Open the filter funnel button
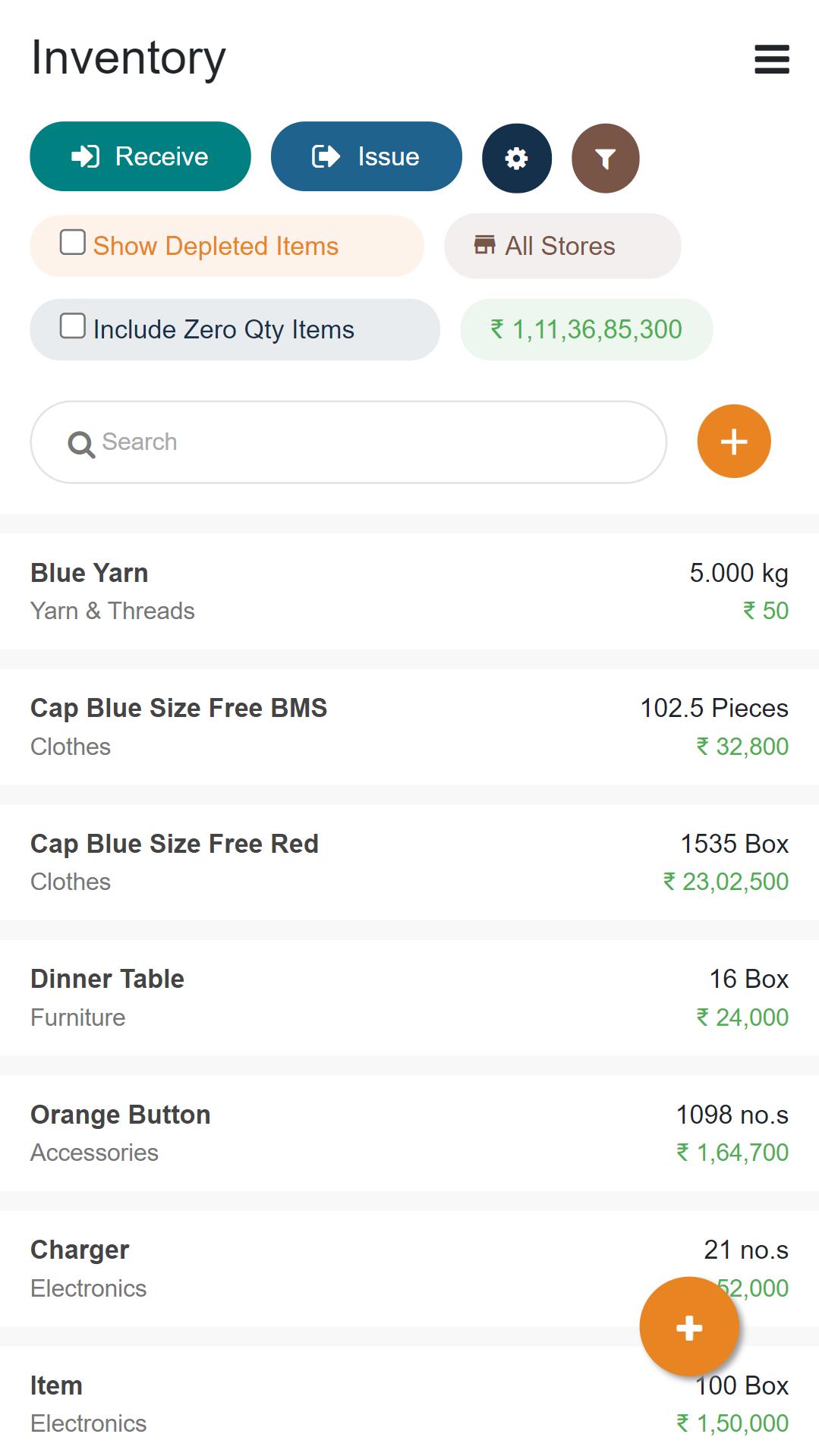Screen dimensions: 819x1456 [606, 158]
